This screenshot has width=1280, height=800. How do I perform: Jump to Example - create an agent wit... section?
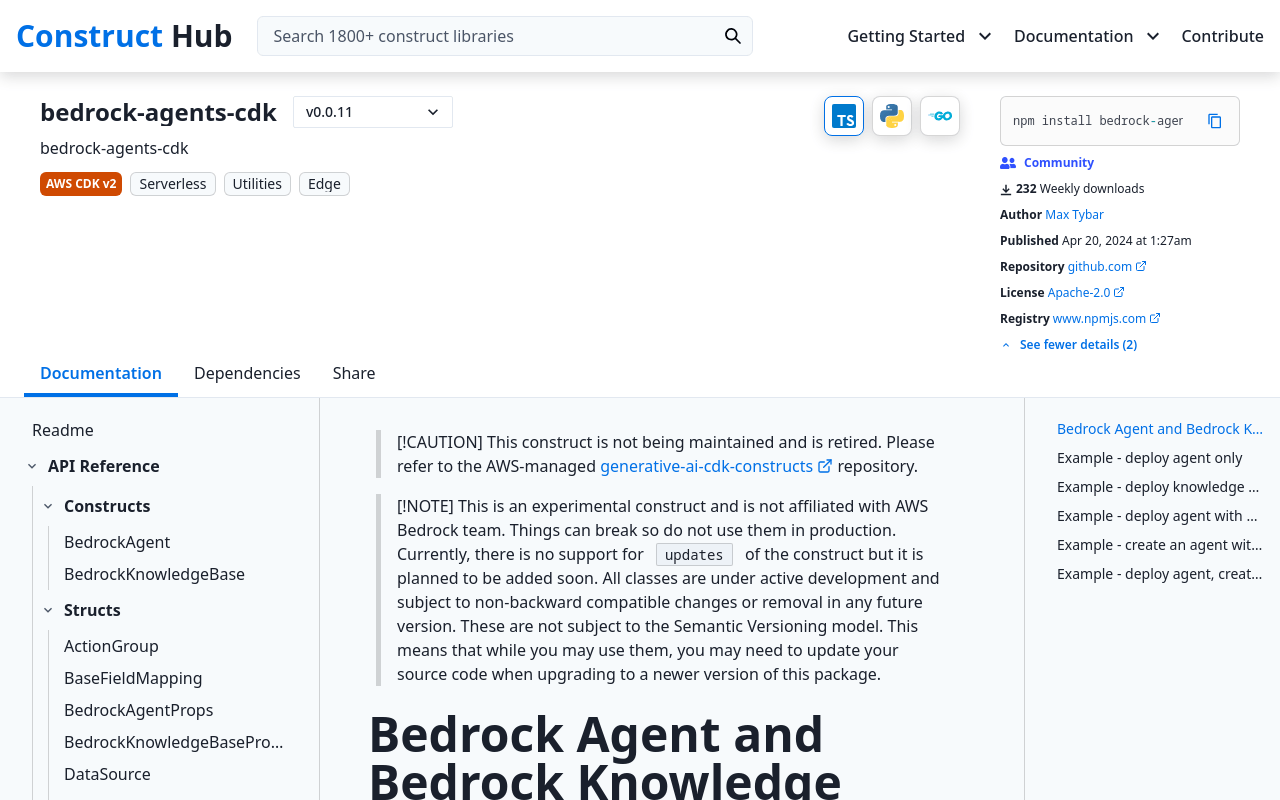click(x=1160, y=545)
